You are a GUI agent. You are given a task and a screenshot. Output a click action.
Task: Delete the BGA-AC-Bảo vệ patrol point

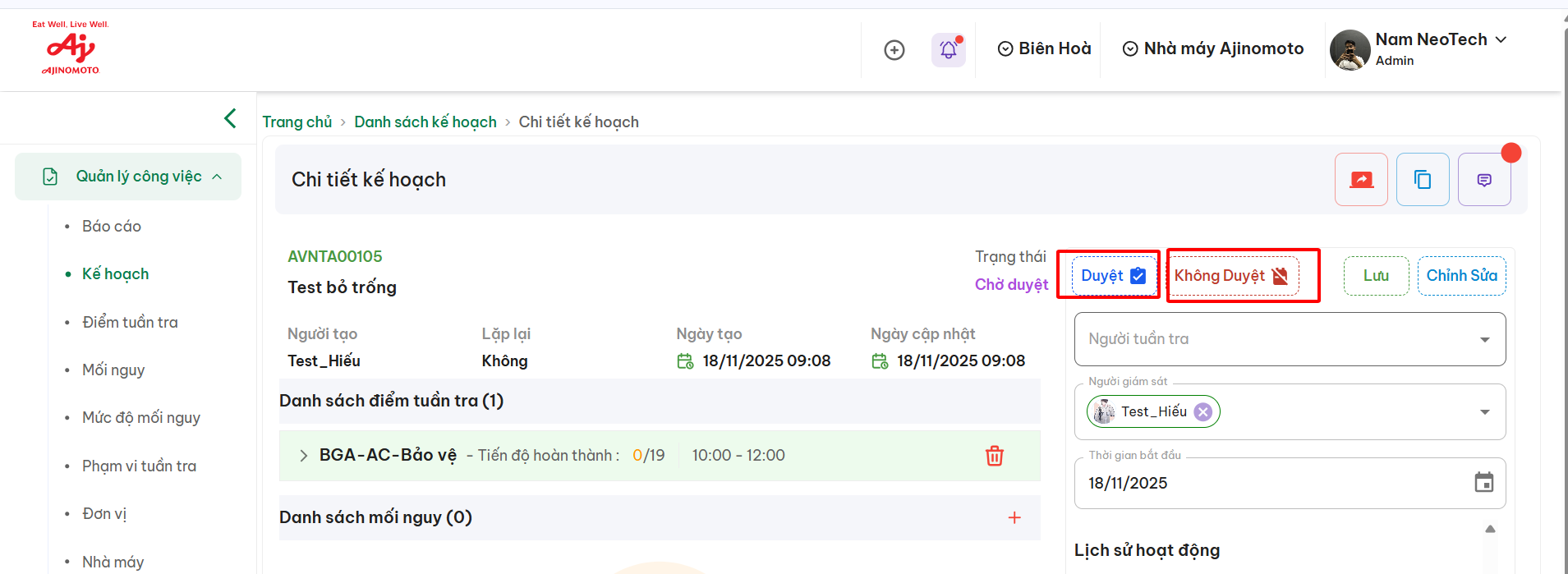click(994, 456)
